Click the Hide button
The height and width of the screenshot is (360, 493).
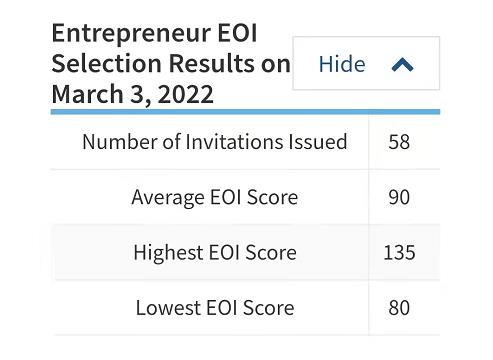(x=366, y=63)
